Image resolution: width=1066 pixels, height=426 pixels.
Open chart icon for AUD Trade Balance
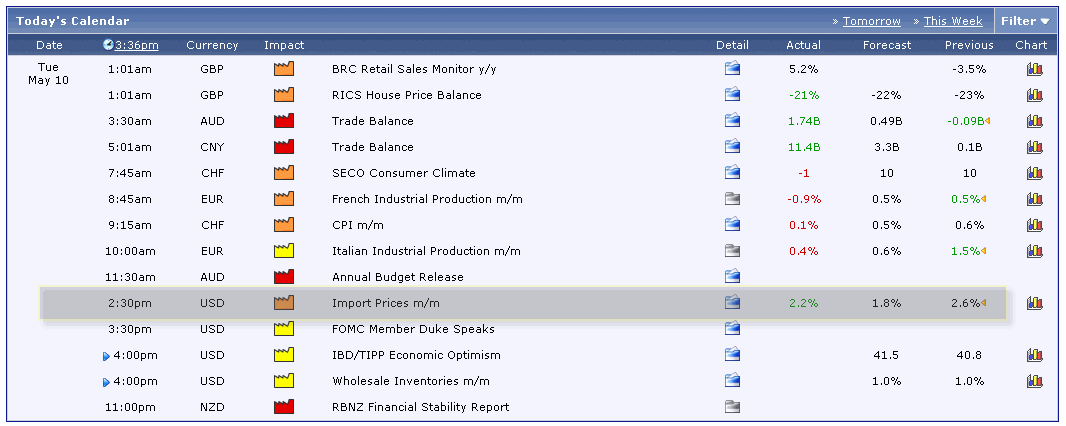pyautogui.click(x=1035, y=121)
